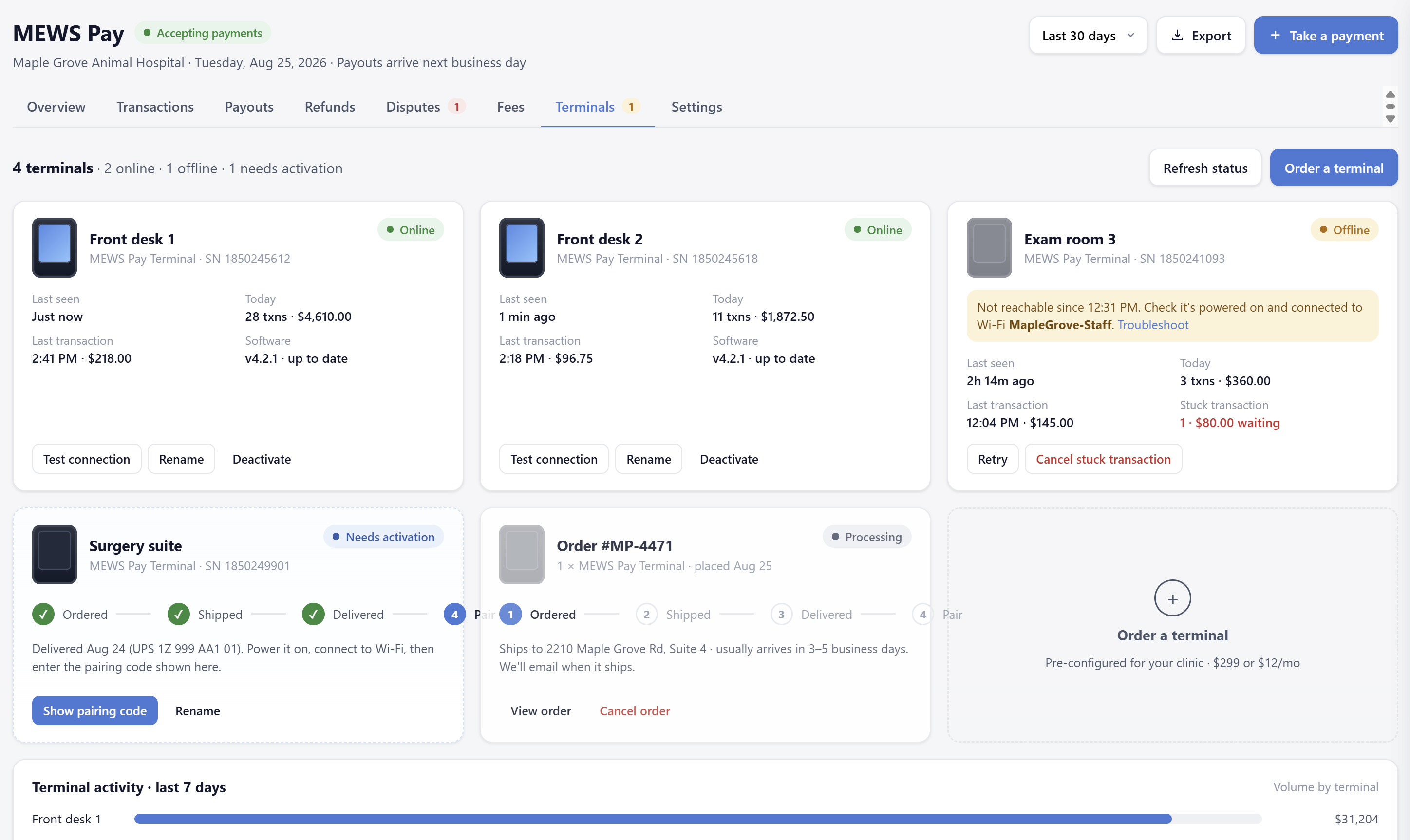Screen dimensions: 1410x840
Task: Rename the Front desk 1 terminal
Action: pos(181,459)
